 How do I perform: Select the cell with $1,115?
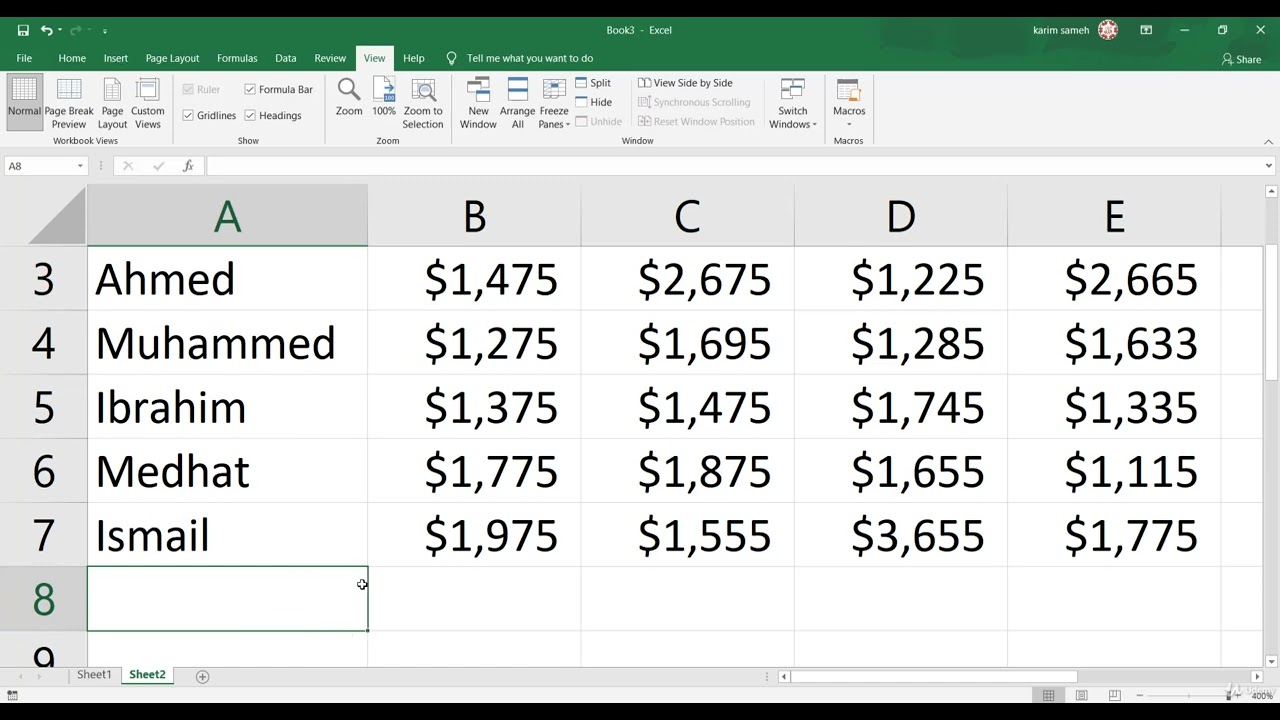coord(1114,471)
